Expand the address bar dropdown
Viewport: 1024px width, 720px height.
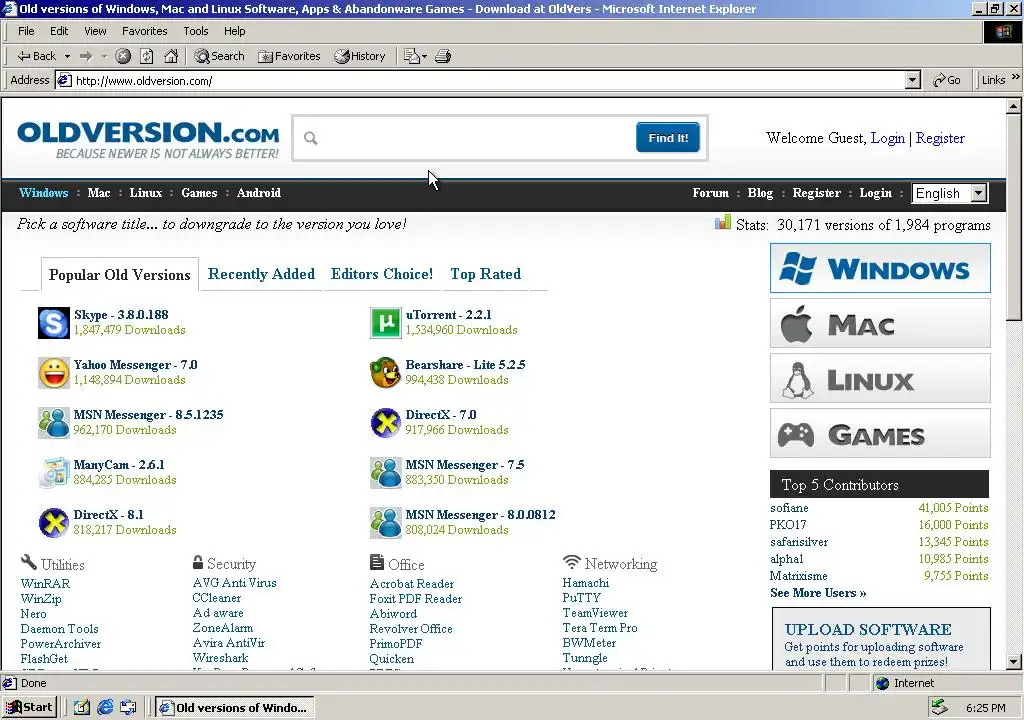pyautogui.click(x=913, y=80)
